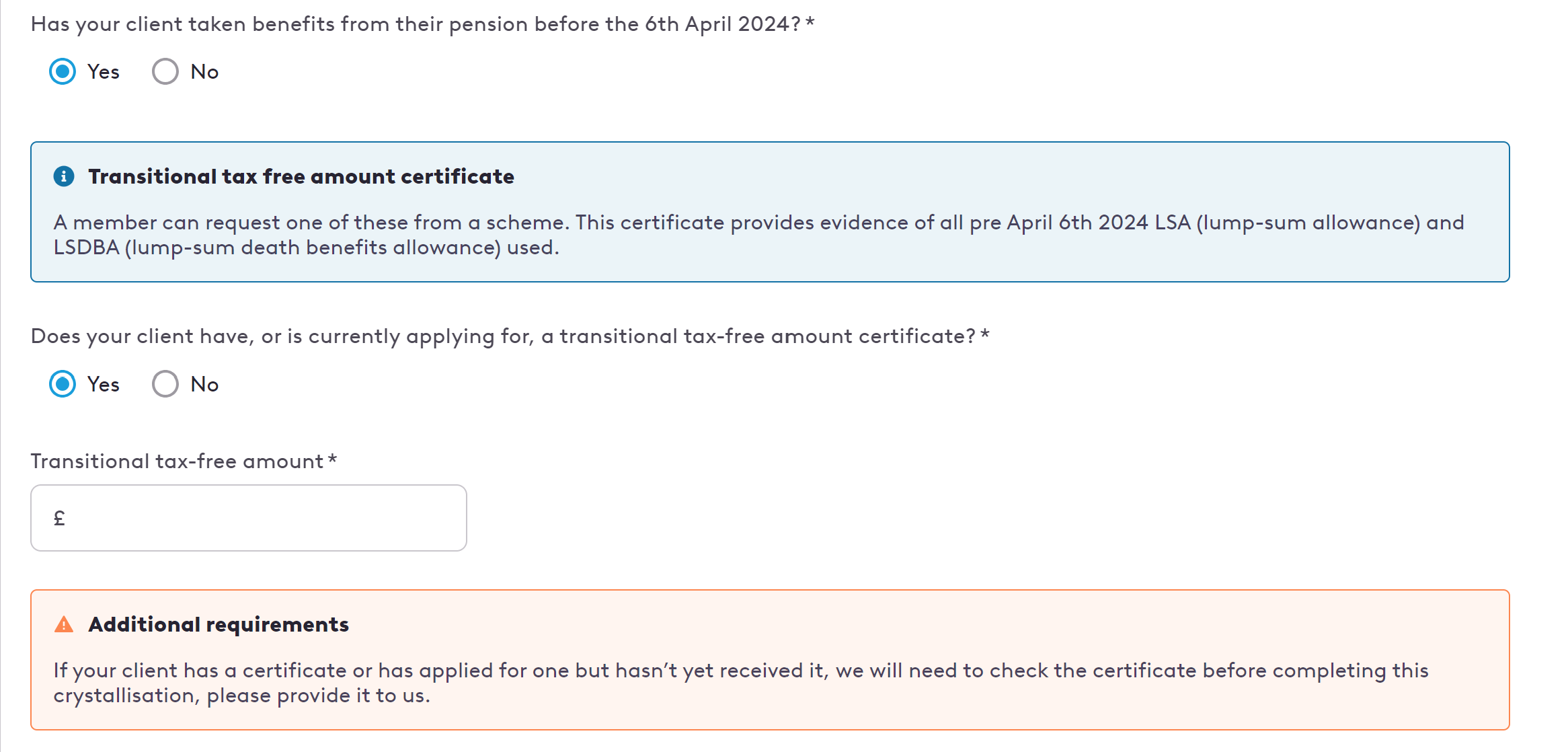Click the 'Yes' label of first question
The image size is (1568, 752).
[104, 72]
